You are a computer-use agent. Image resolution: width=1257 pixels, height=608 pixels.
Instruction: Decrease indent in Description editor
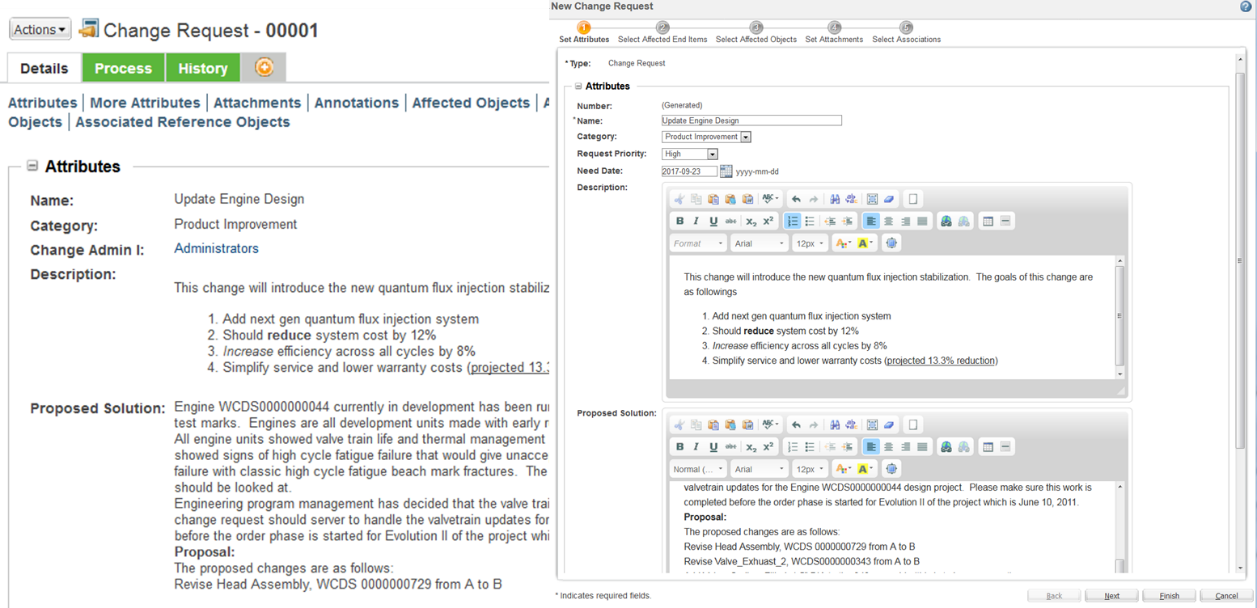pyautogui.click(x=831, y=221)
